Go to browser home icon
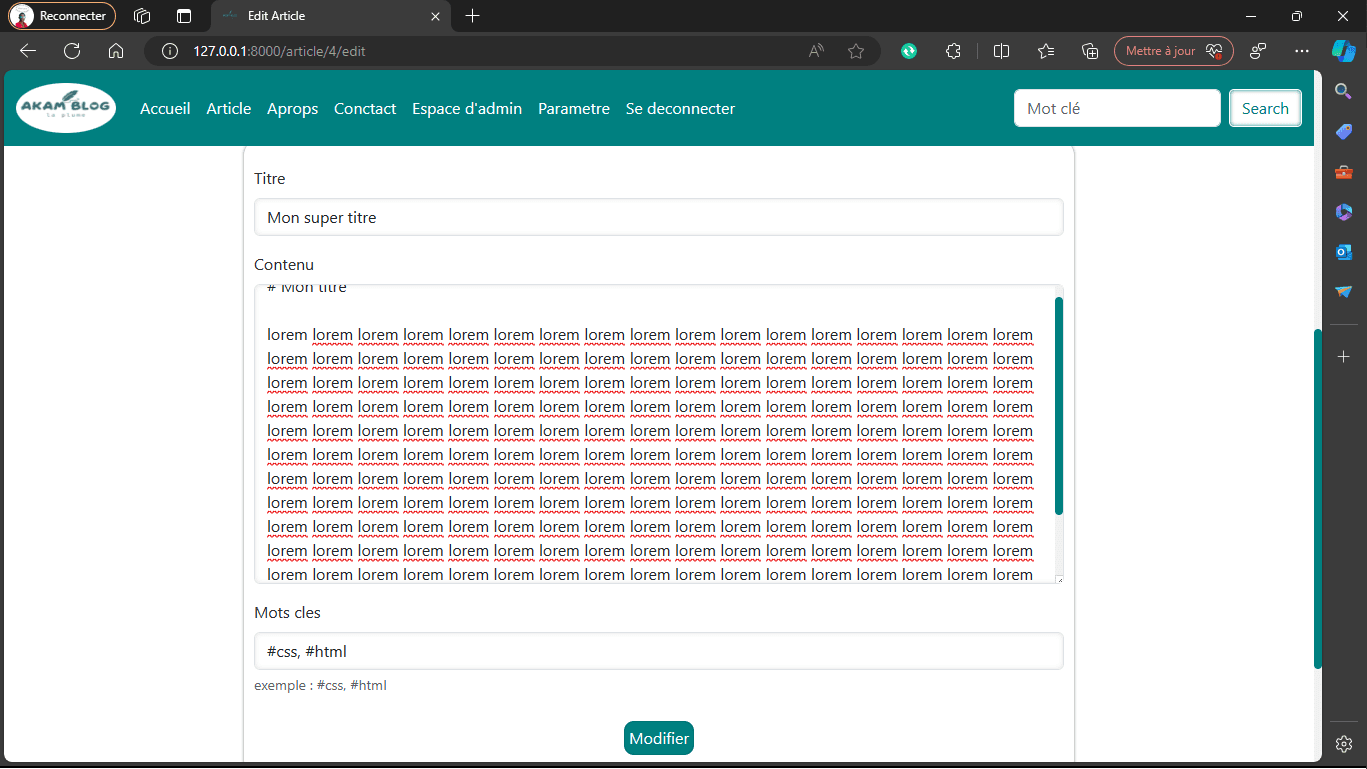The image size is (1367, 769). pos(116,51)
